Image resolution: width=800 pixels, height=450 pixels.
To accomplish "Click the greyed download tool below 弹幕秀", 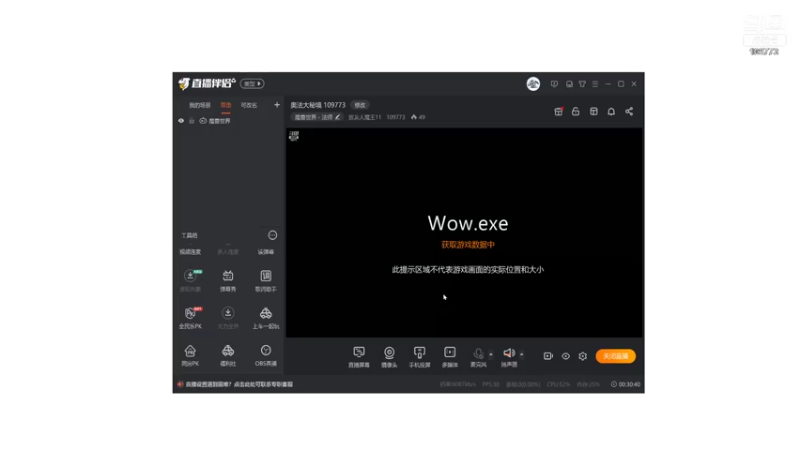I will pos(228,317).
